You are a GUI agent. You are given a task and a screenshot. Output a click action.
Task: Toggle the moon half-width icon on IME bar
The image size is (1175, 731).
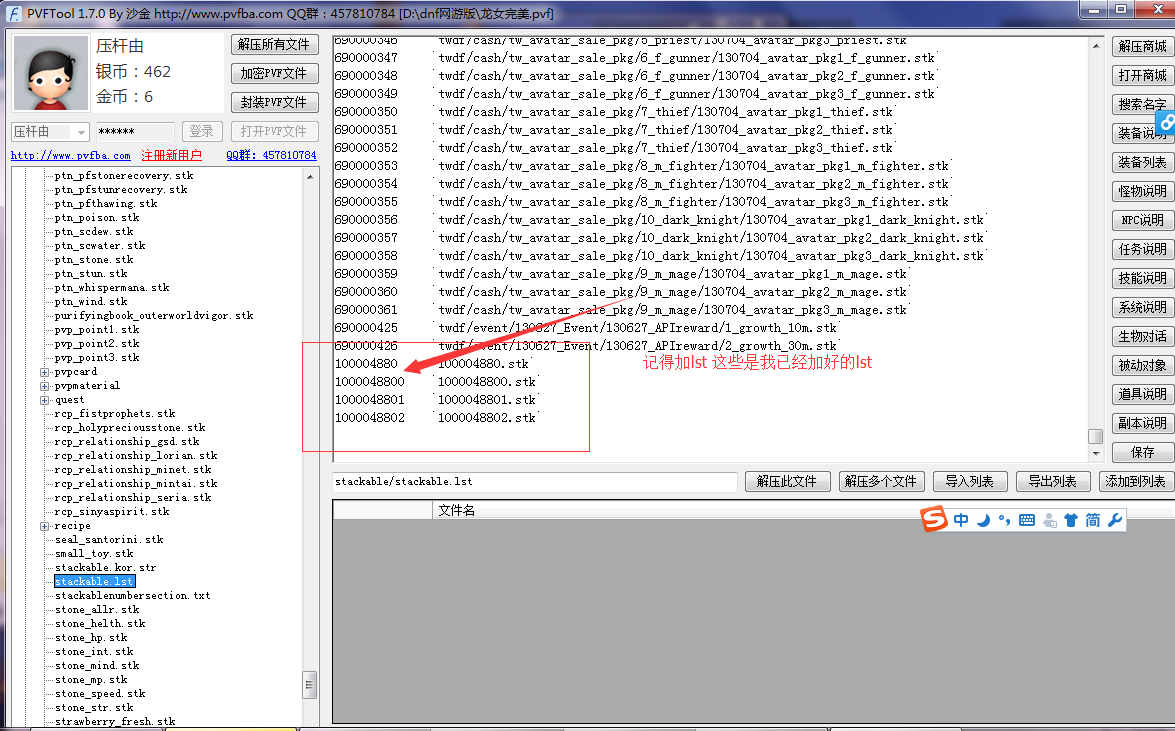[983, 520]
